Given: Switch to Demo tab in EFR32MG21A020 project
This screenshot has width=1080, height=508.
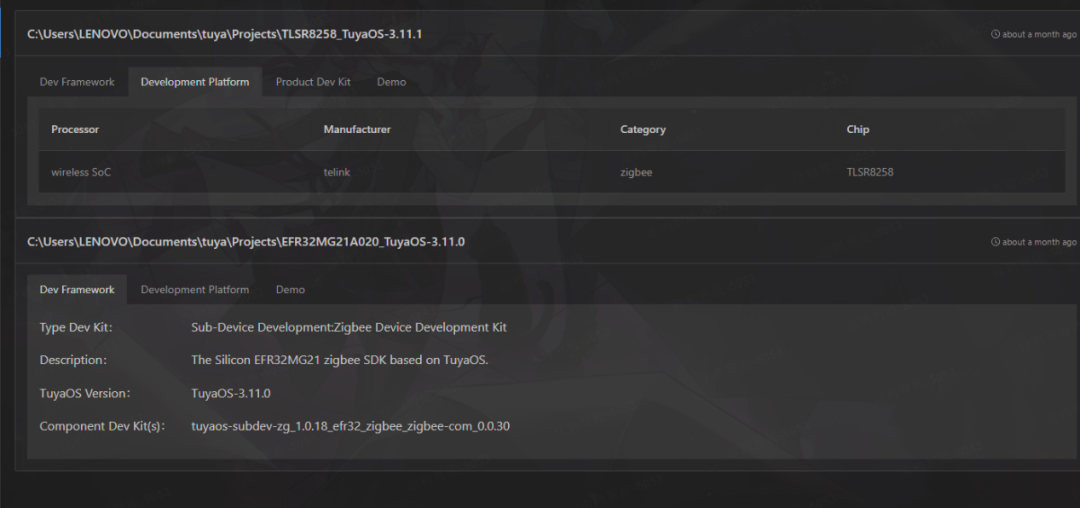Looking at the screenshot, I should [x=291, y=290].
